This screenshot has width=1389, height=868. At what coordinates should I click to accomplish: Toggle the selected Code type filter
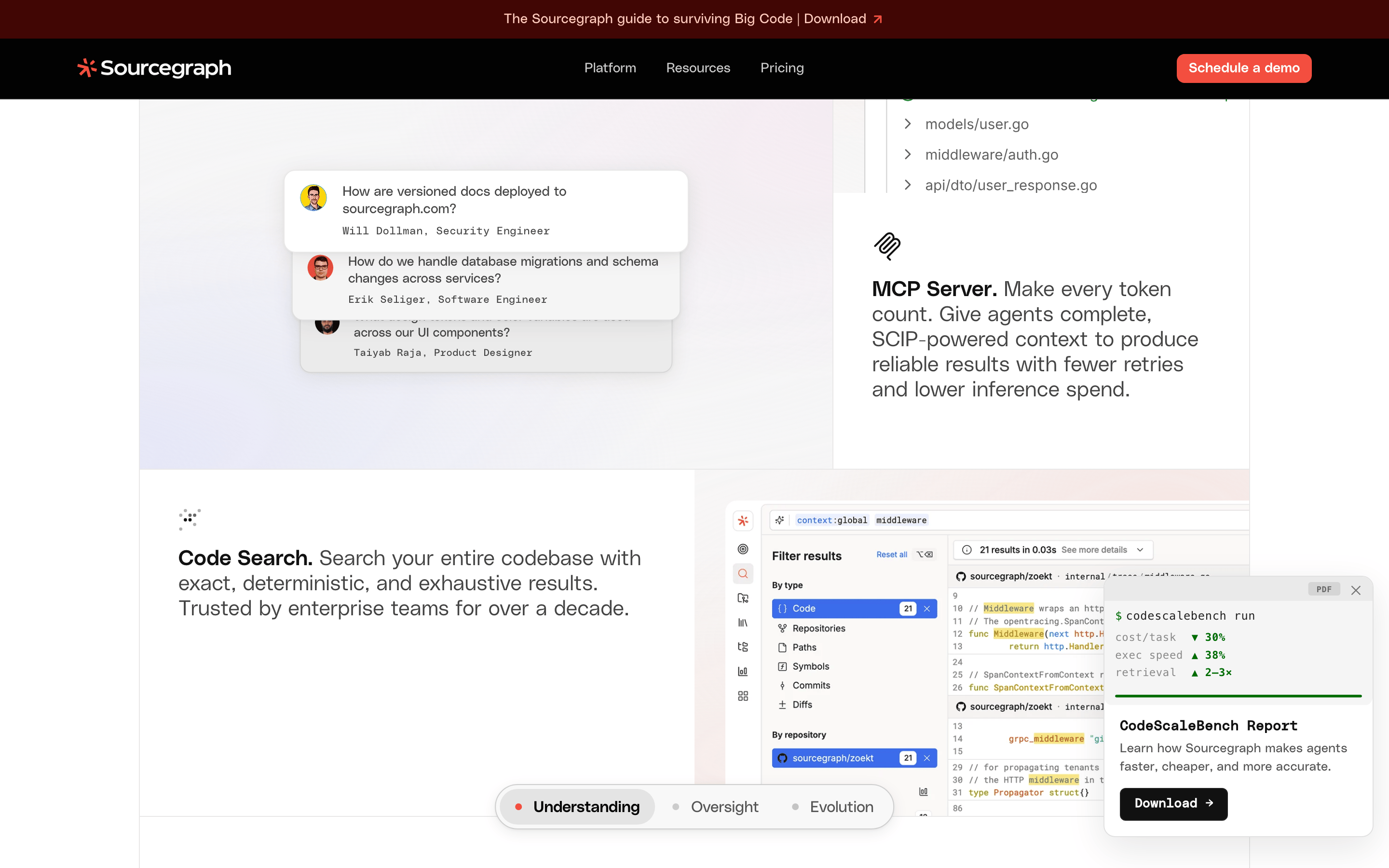(x=854, y=609)
